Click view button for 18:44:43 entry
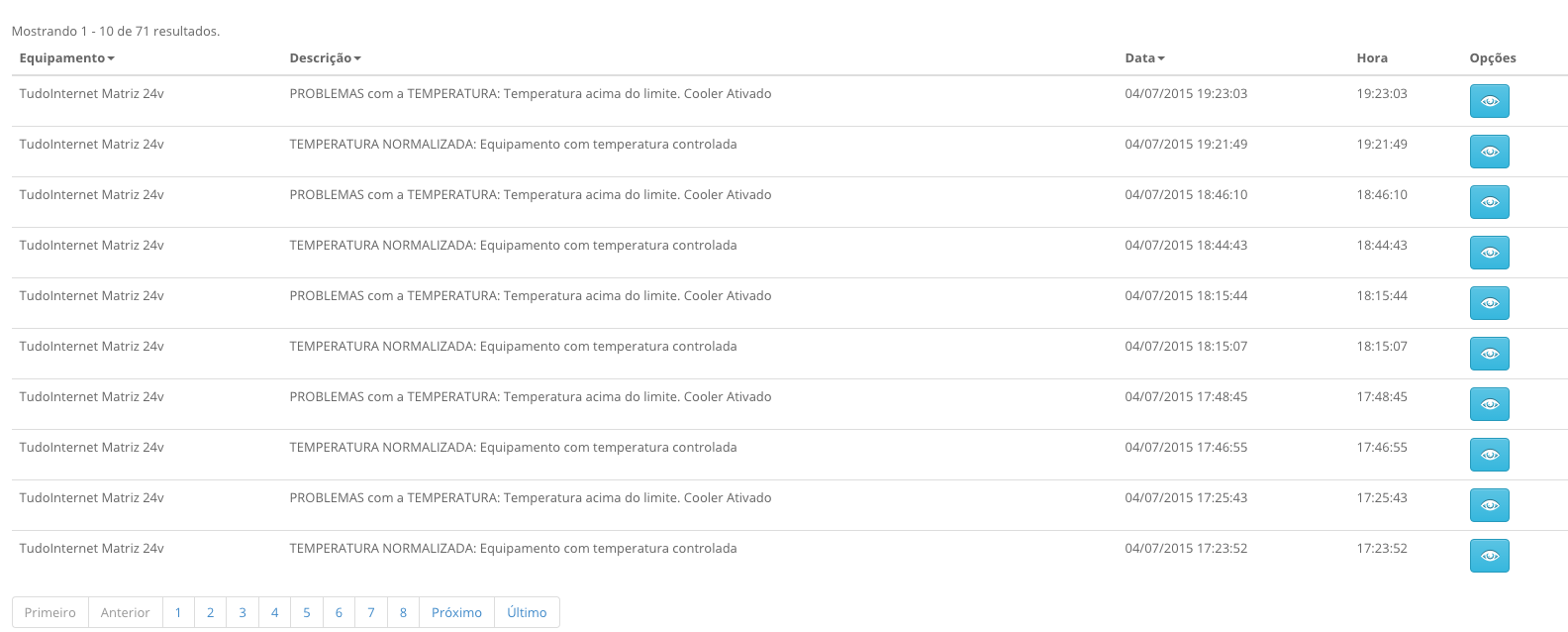Viewport: 1568px width, 632px height. [1489, 253]
